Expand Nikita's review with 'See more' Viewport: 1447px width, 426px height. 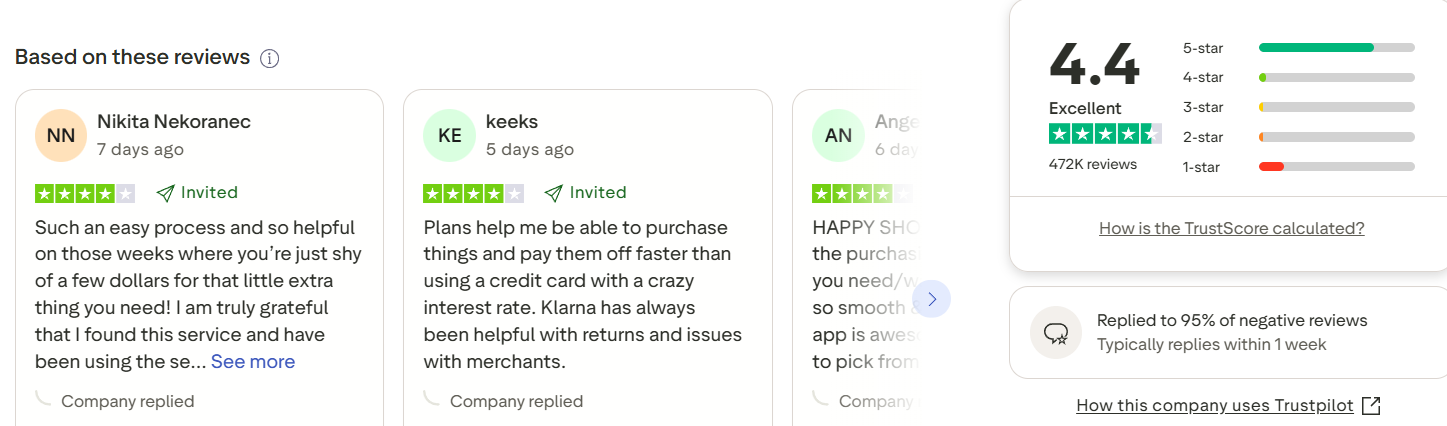tap(253, 362)
